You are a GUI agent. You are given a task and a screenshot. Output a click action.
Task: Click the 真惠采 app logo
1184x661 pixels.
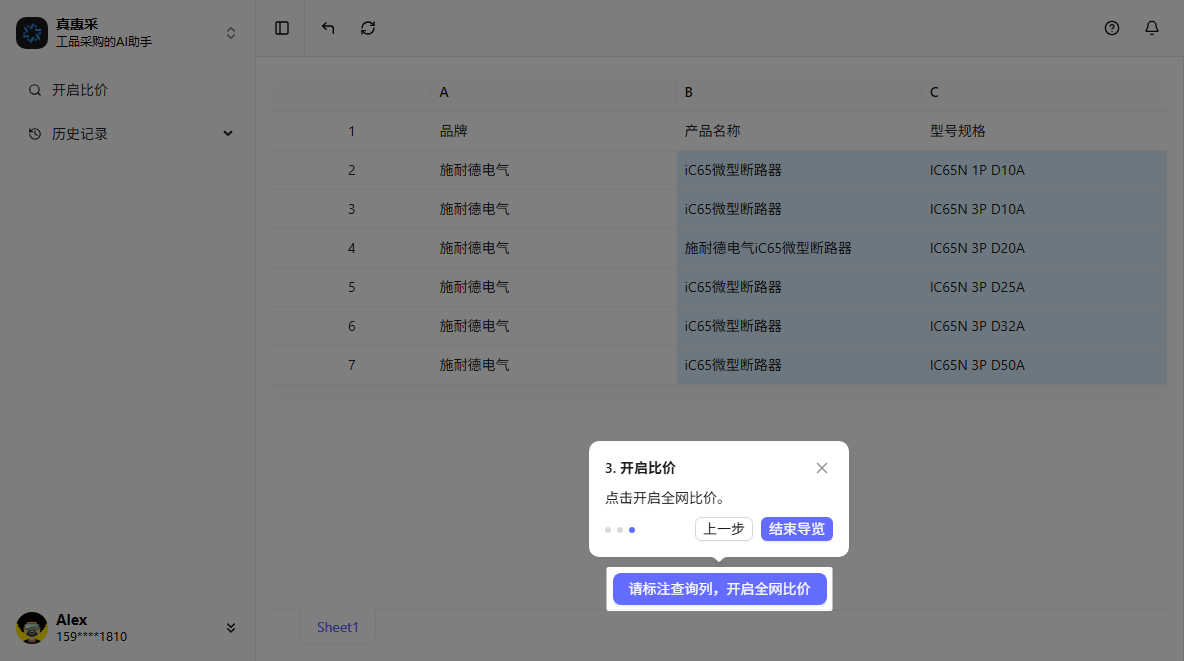32,33
